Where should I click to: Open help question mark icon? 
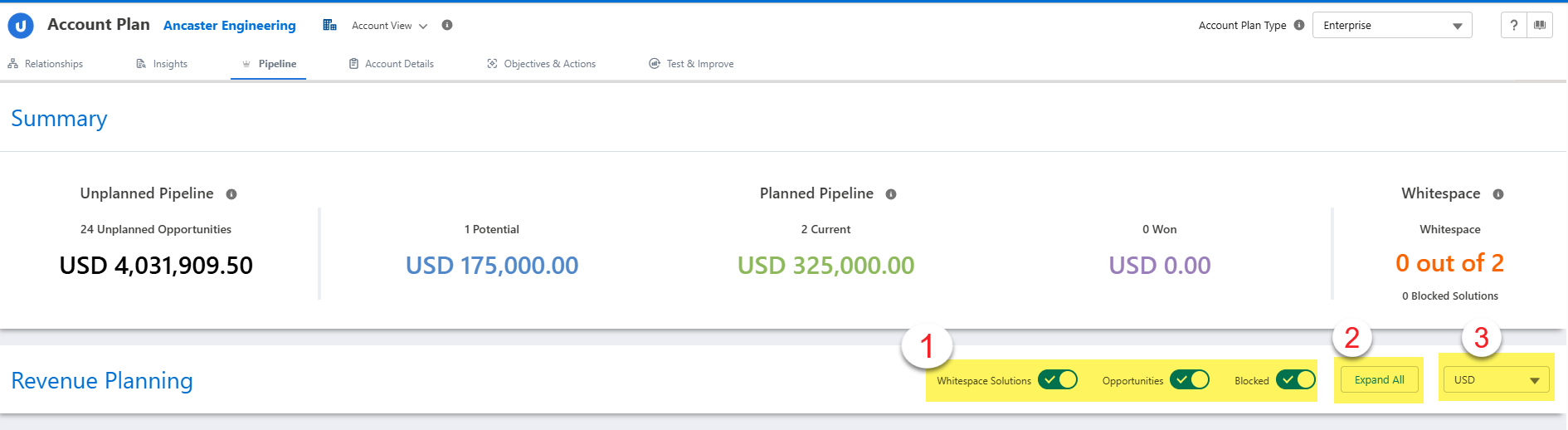(x=1513, y=25)
